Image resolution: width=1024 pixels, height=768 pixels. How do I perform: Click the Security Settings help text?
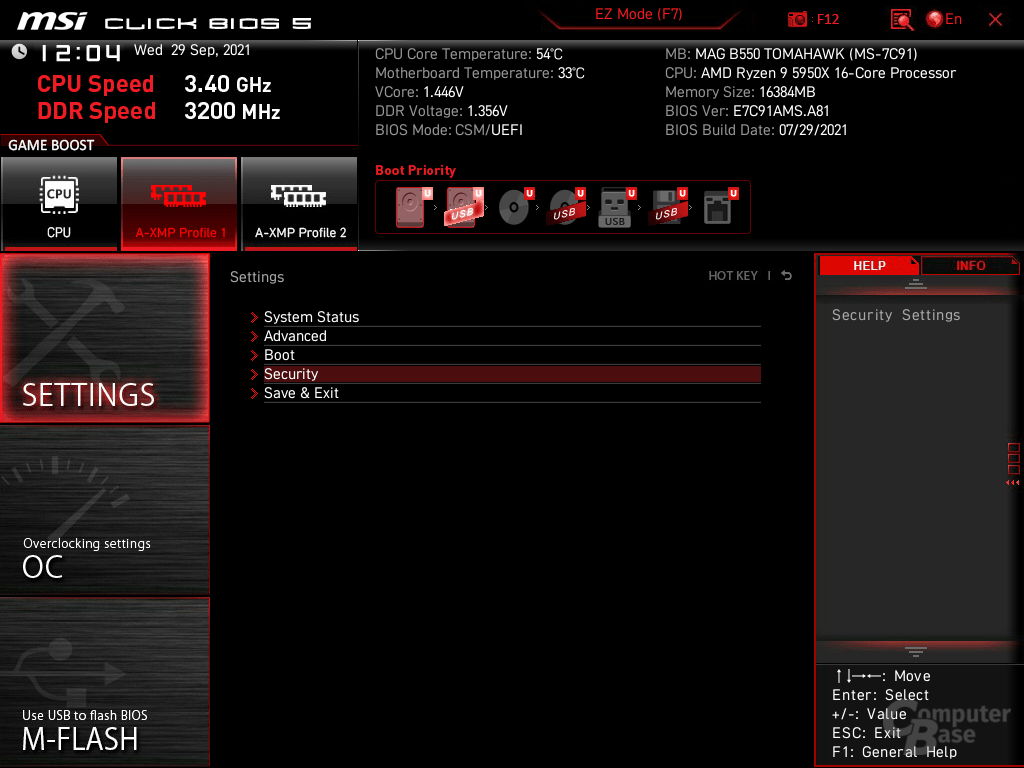point(895,315)
